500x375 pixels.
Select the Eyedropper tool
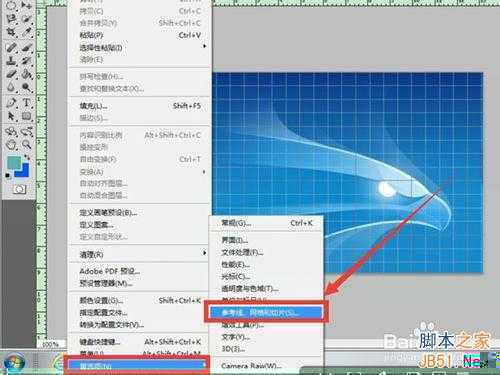coord(26,32)
